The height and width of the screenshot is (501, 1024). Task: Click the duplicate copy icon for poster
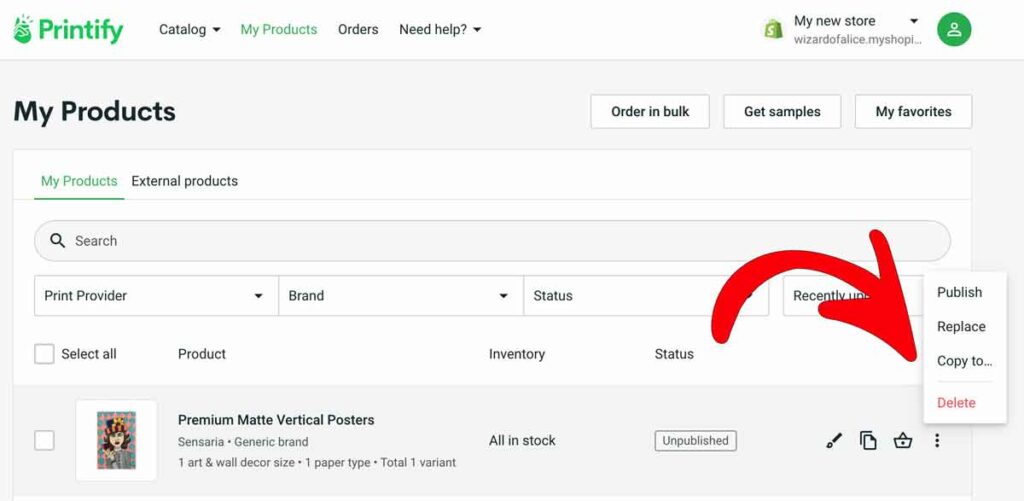point(868,441)
